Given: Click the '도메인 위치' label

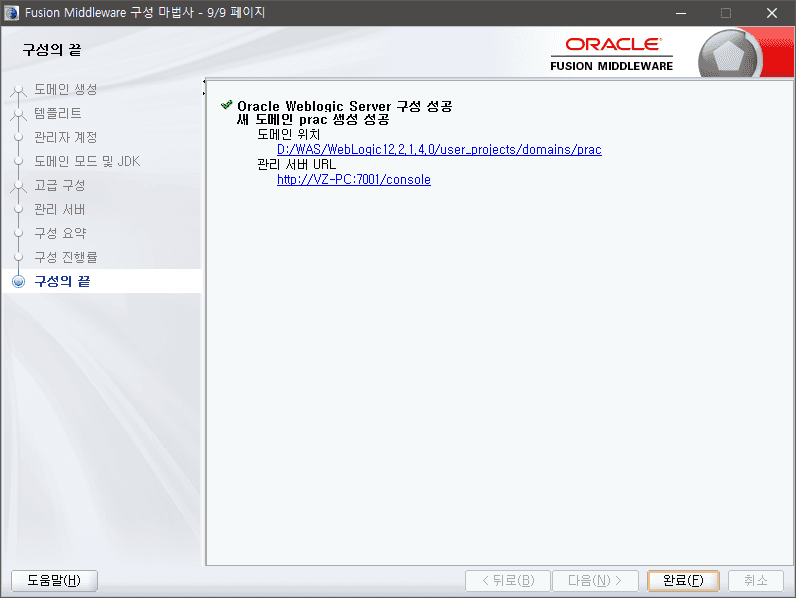Looking at the screenshot, I should pos(288,135).
